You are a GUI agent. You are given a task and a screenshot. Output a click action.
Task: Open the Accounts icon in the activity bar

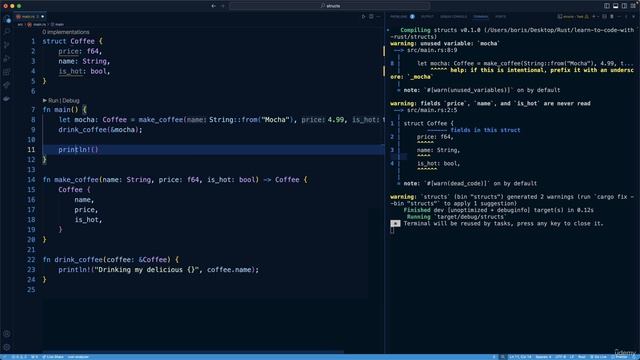[x=7, y=334]
